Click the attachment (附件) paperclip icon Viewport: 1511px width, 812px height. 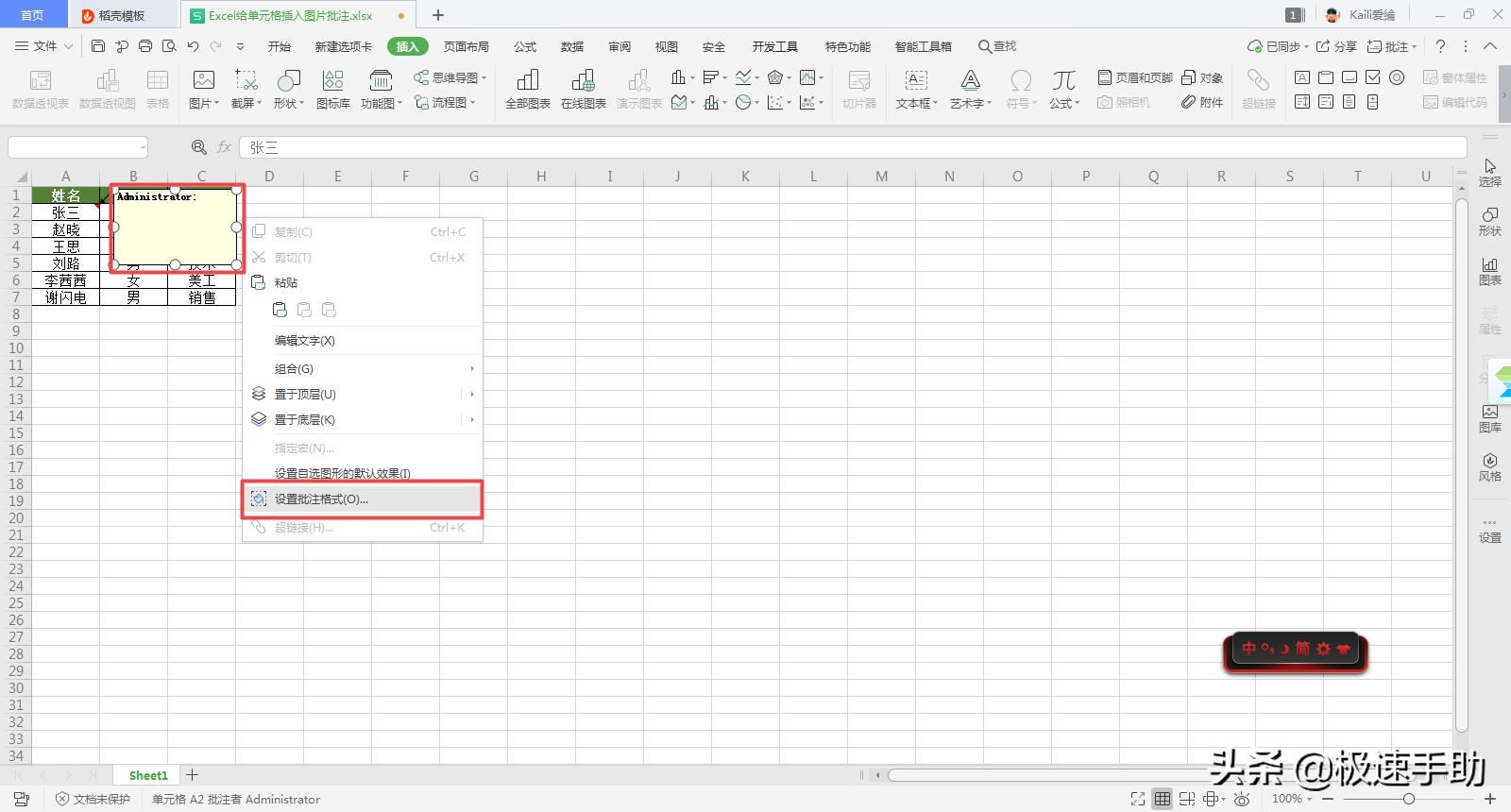pos(1201,102)
